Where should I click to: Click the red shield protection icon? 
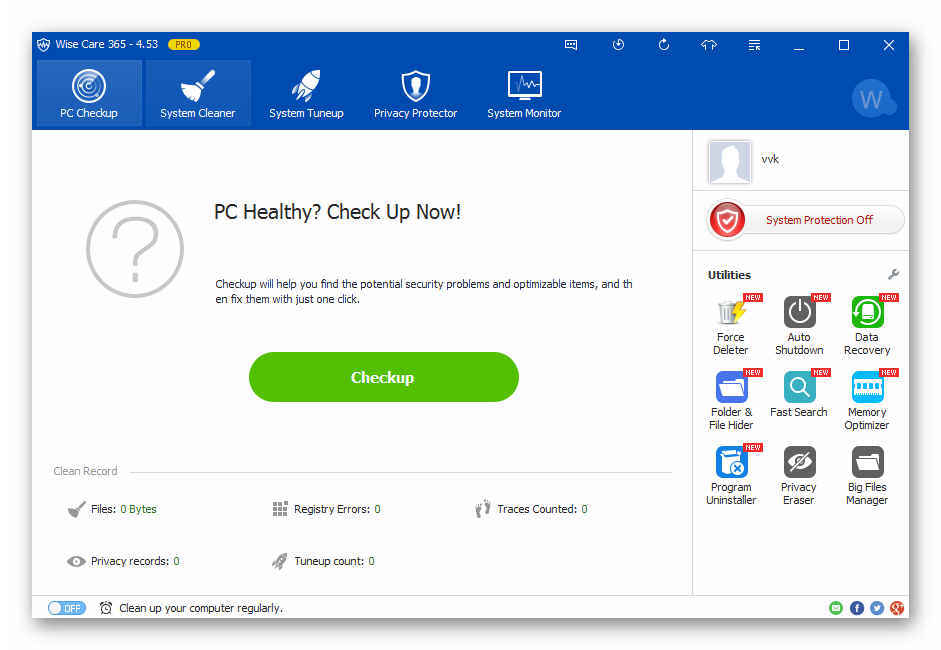(727, 220)
